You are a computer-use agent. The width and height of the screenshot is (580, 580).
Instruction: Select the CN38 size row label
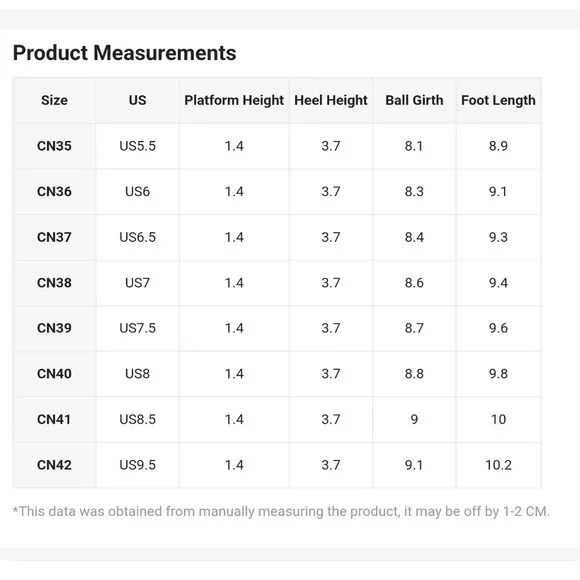pos(54,283)
